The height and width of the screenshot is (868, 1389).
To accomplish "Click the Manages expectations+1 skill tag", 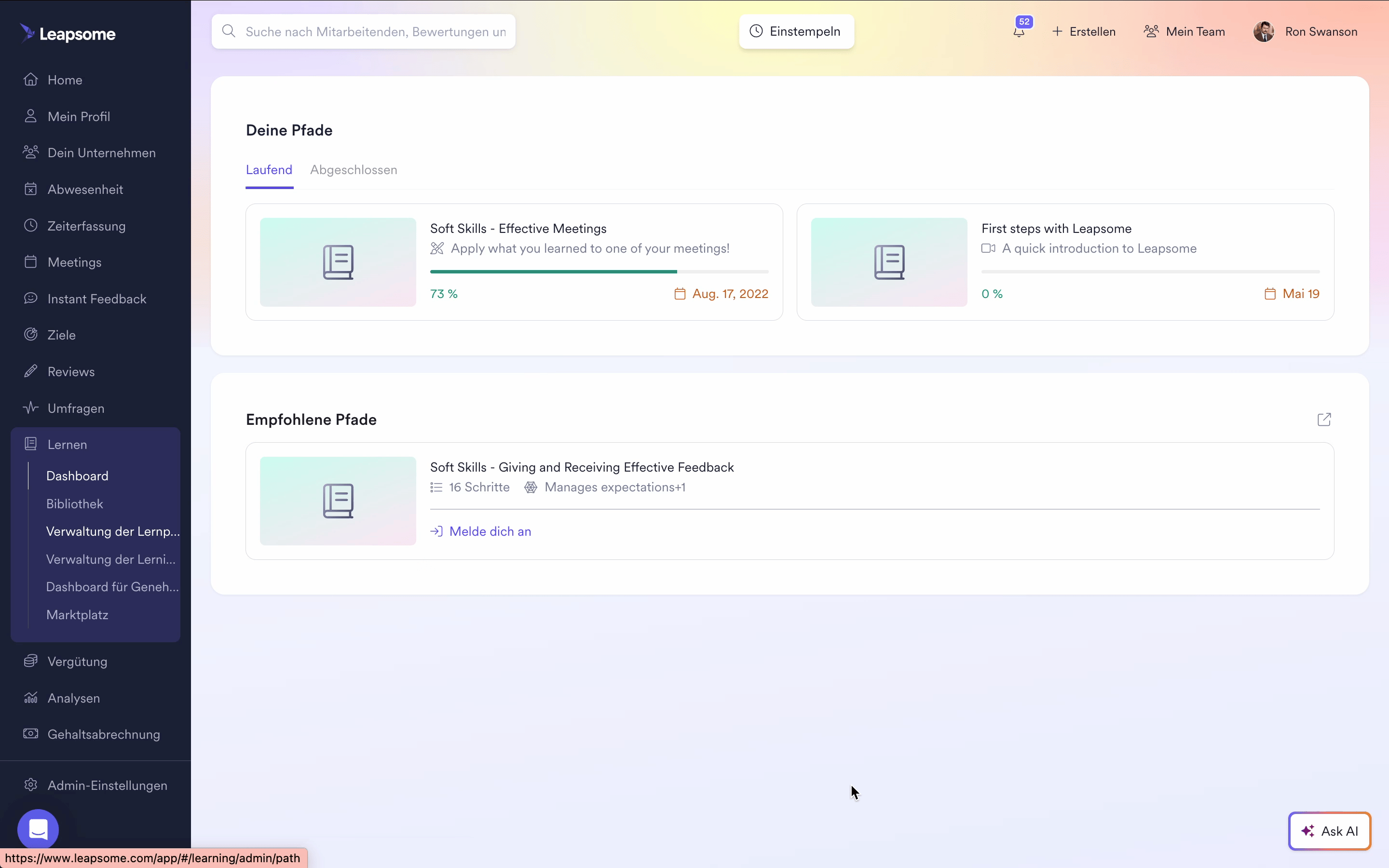I will tap(606, 488).
